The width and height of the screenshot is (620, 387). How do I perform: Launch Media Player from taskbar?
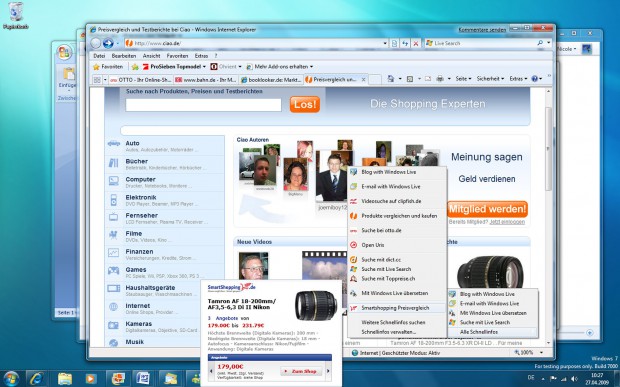[x=90, y=379]
